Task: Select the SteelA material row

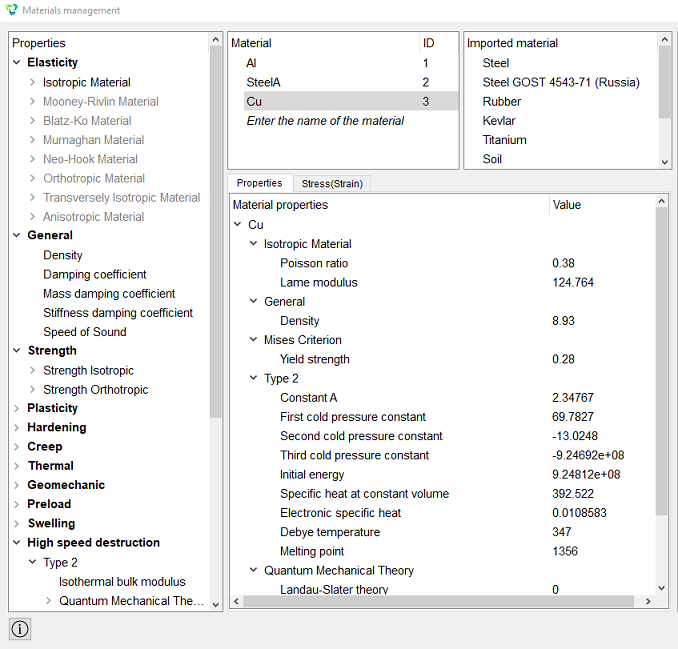Action: [343, 82]
